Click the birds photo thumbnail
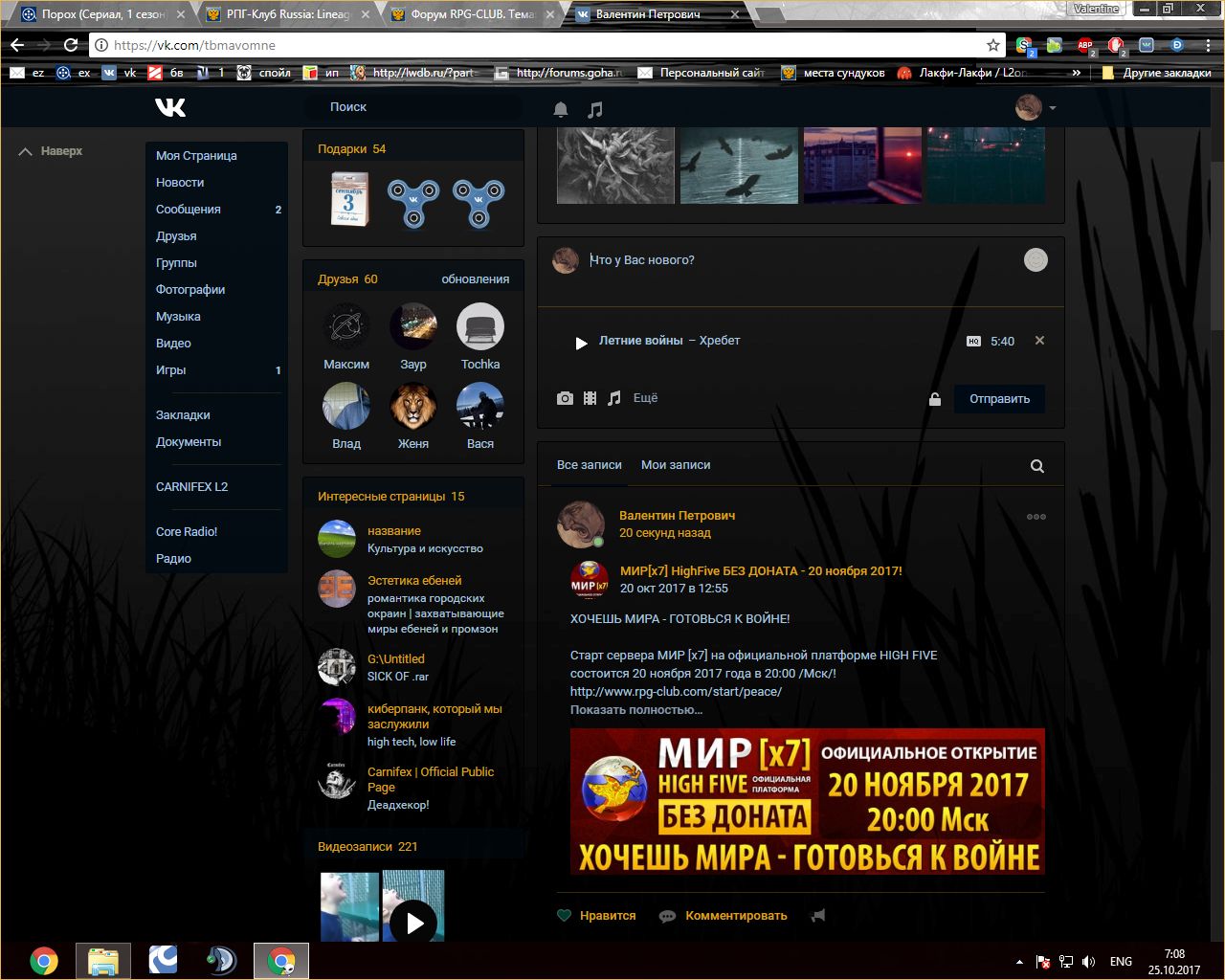This screenshot has width=1225, height=980. point(739,167)
